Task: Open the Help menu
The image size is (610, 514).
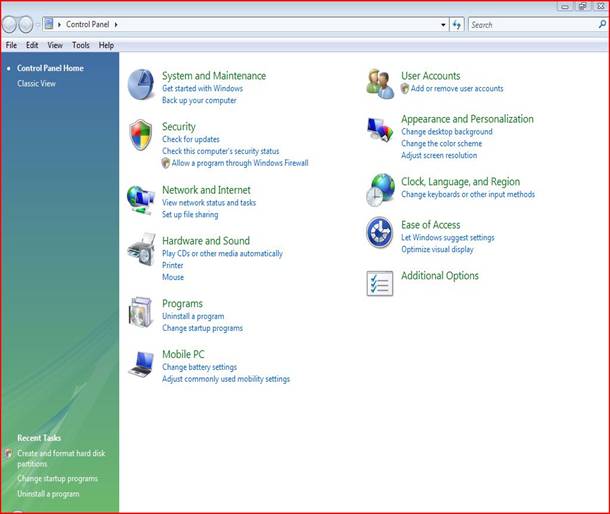Action: click(x=106, y=45)
